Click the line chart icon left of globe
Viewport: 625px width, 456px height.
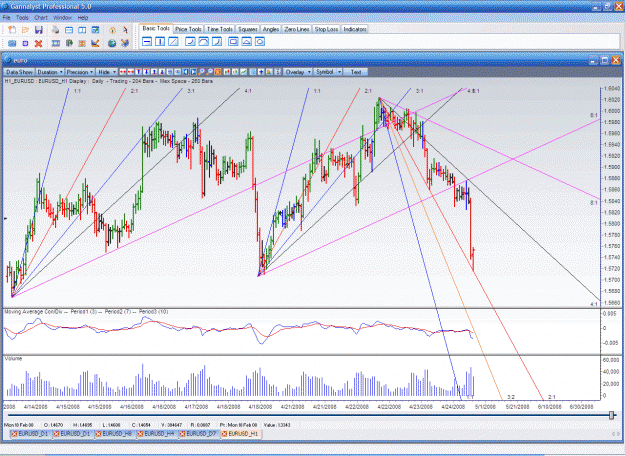[95, 43]
